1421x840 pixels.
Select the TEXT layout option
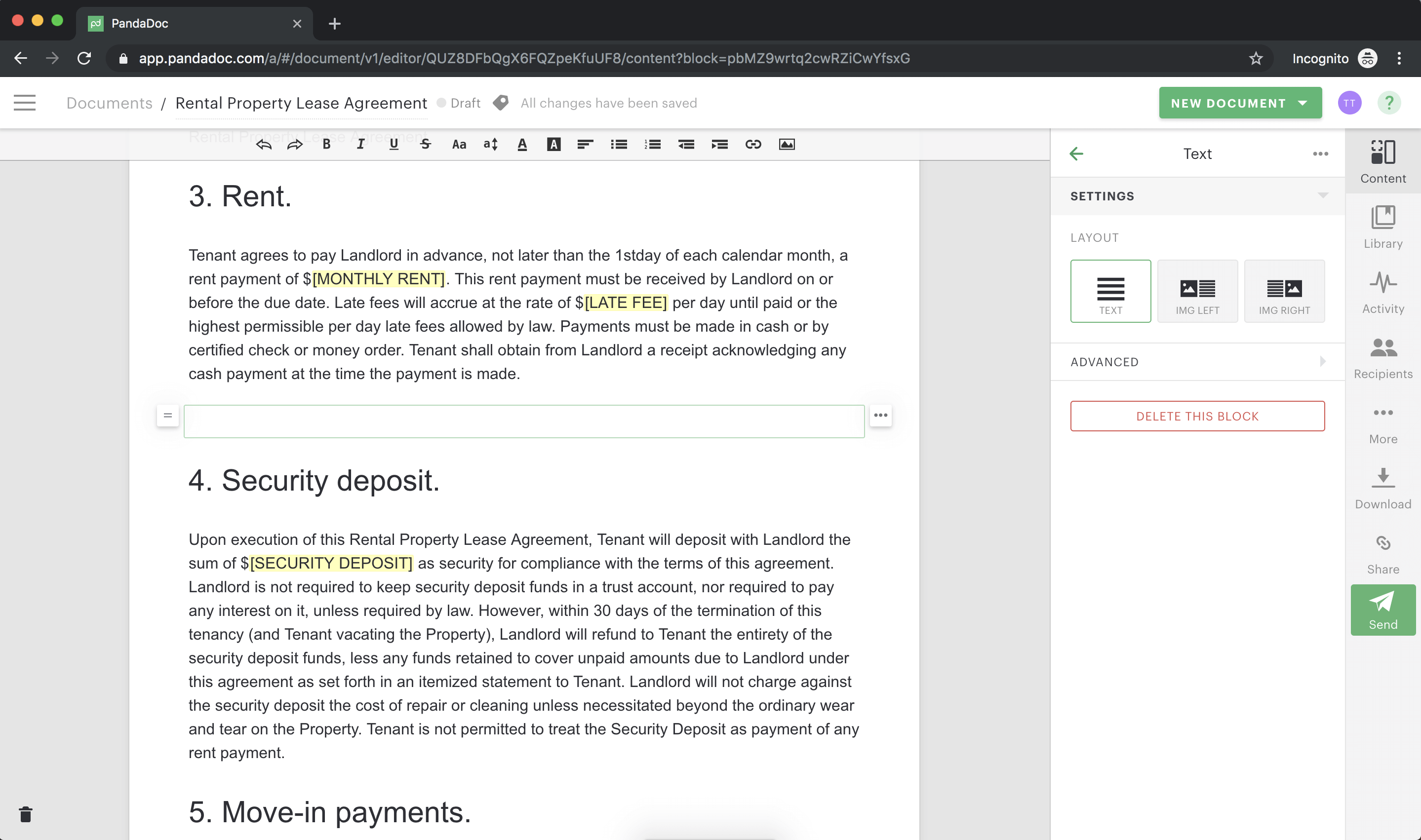pyautogui.click(x=1110, y=291)
